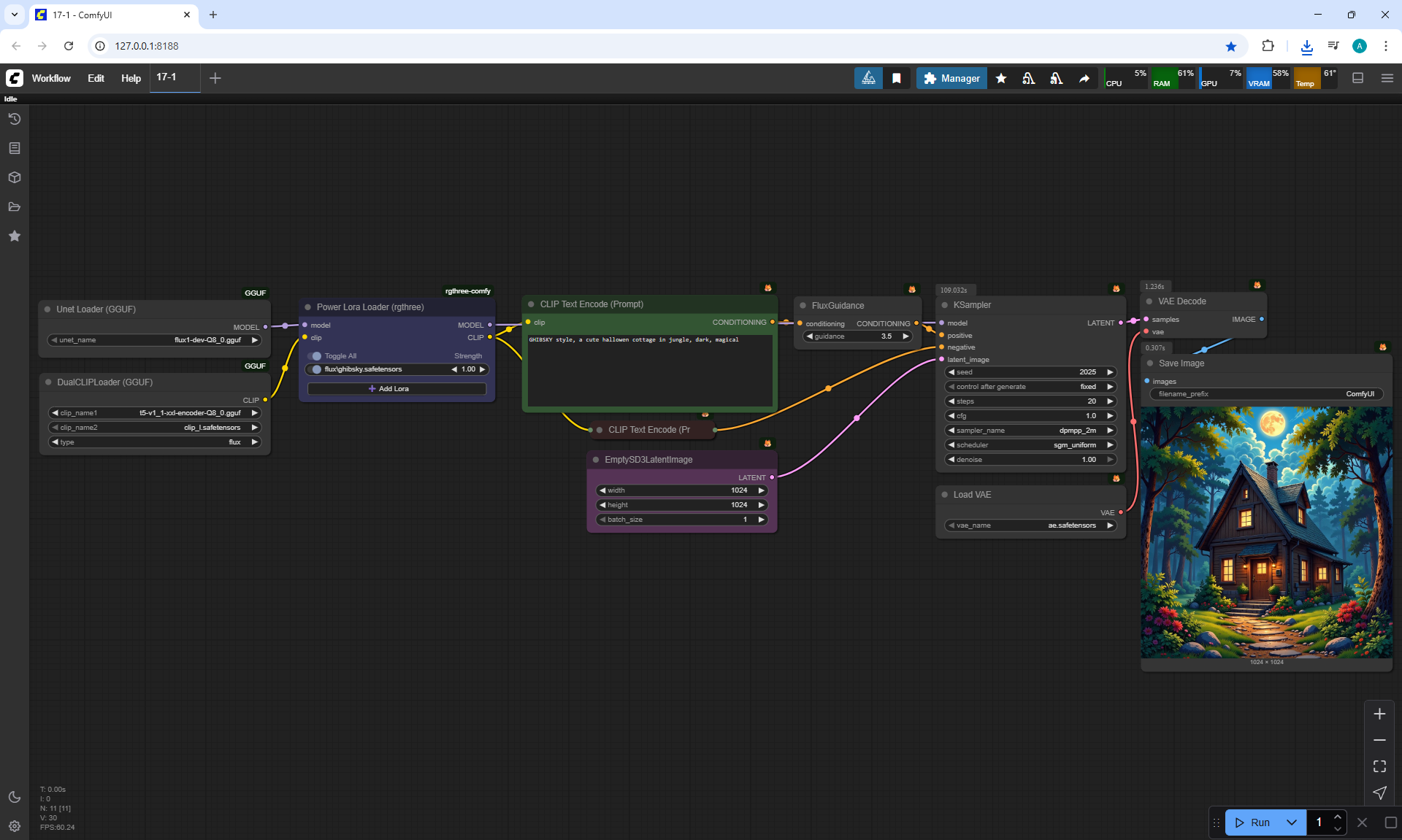The image size is (1402, 840).
Task: Toggle the flux\ghibsky.safetensors lora switch
Action: click(315, 369)
